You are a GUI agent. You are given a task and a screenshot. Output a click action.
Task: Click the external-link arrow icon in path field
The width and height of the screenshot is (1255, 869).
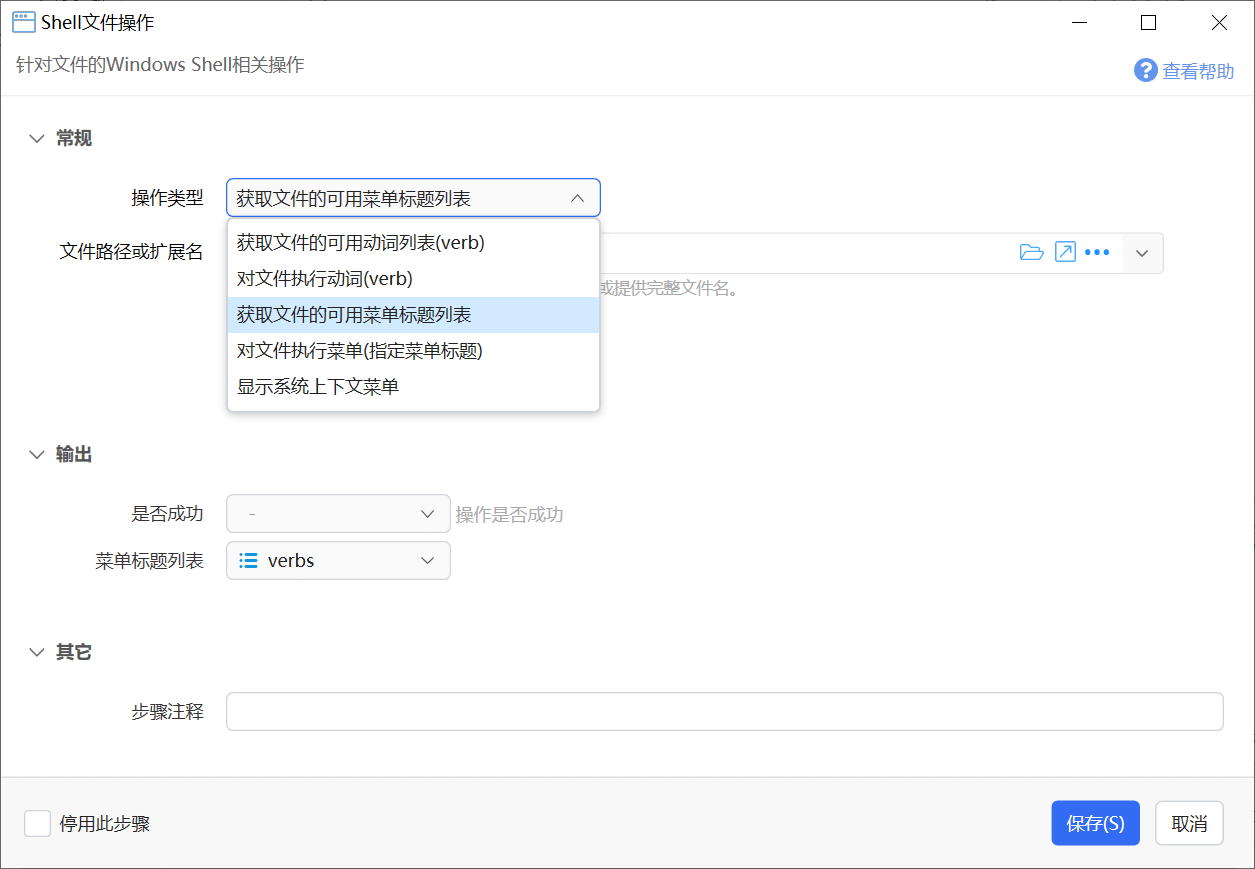pyautogui.click(x=1066, y=252)
